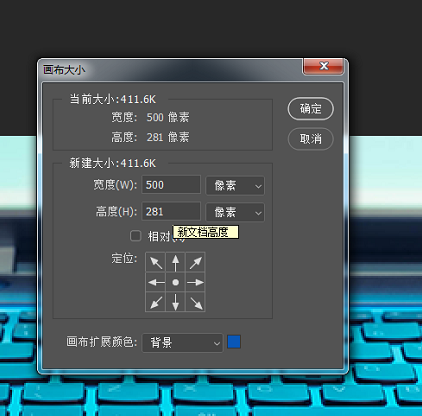Set anchor to bottom-left arrow
422x416 pixels.
156,302
